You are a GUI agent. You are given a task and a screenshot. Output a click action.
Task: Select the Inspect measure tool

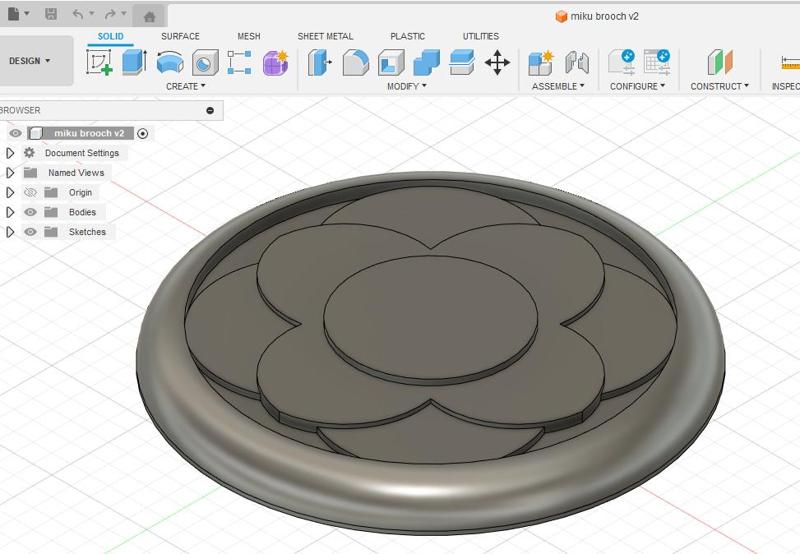point(790,62)
